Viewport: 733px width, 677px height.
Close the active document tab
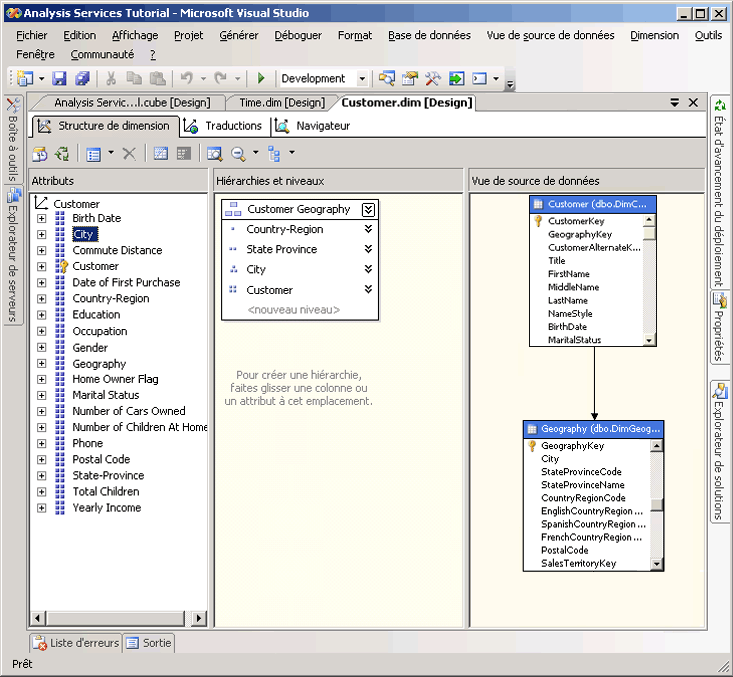click(x=694, y=102)
